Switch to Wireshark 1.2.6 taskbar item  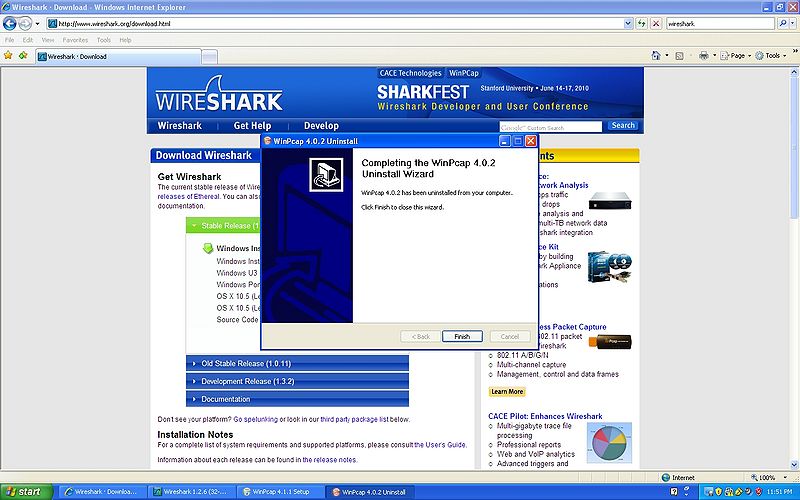pyautogui.click(x=192, y=492)
